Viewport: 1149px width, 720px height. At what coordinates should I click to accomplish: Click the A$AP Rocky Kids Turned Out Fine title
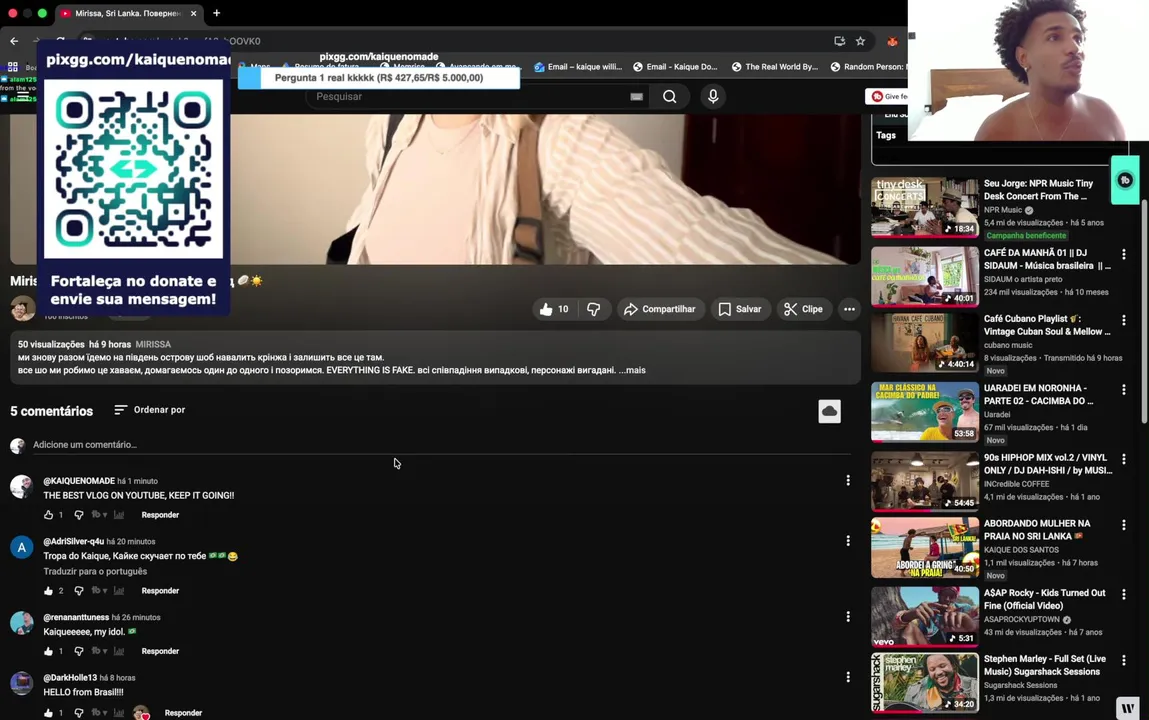1044,599
